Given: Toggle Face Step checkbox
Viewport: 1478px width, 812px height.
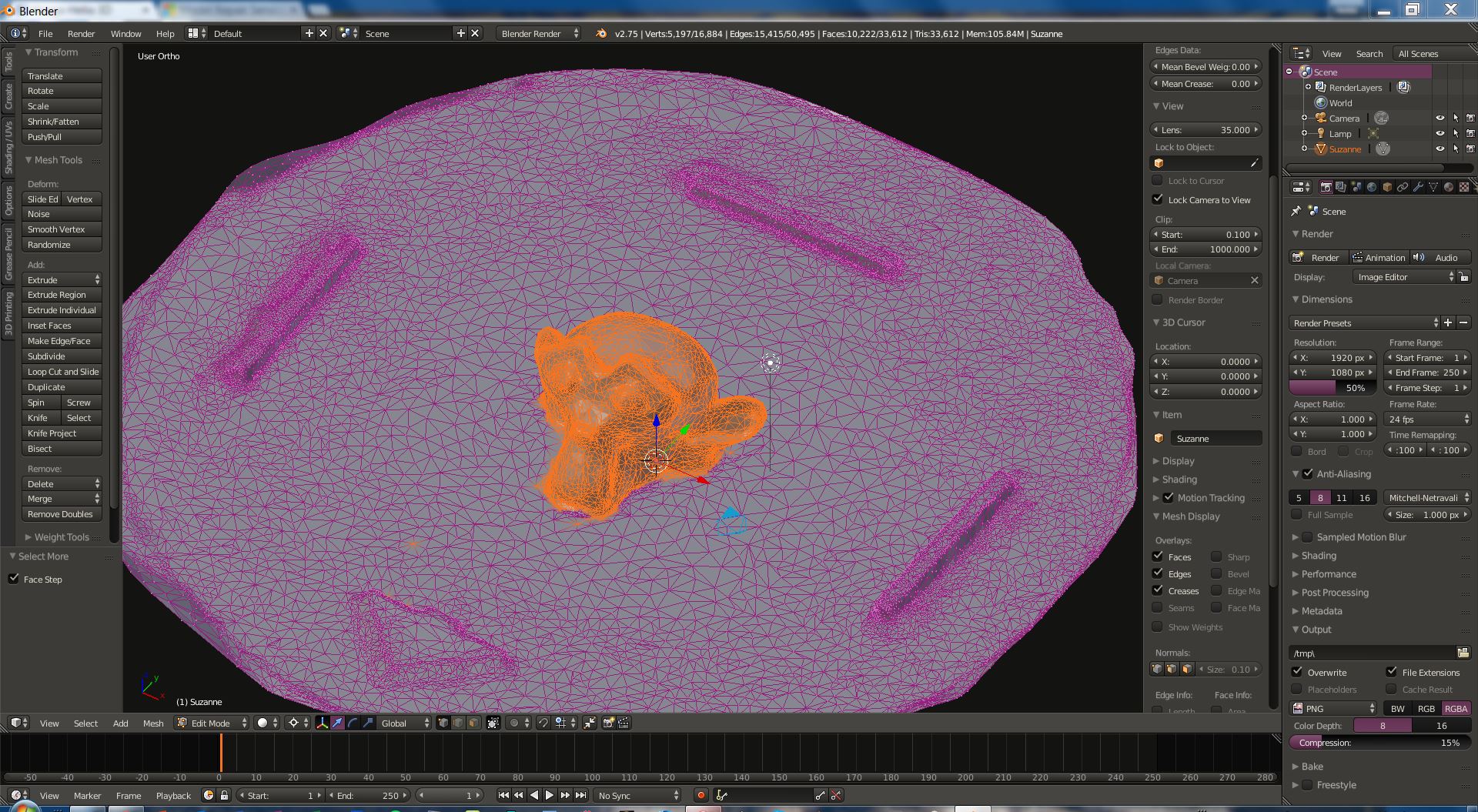Looking at the screenshot, I should [x=14, y=579].
